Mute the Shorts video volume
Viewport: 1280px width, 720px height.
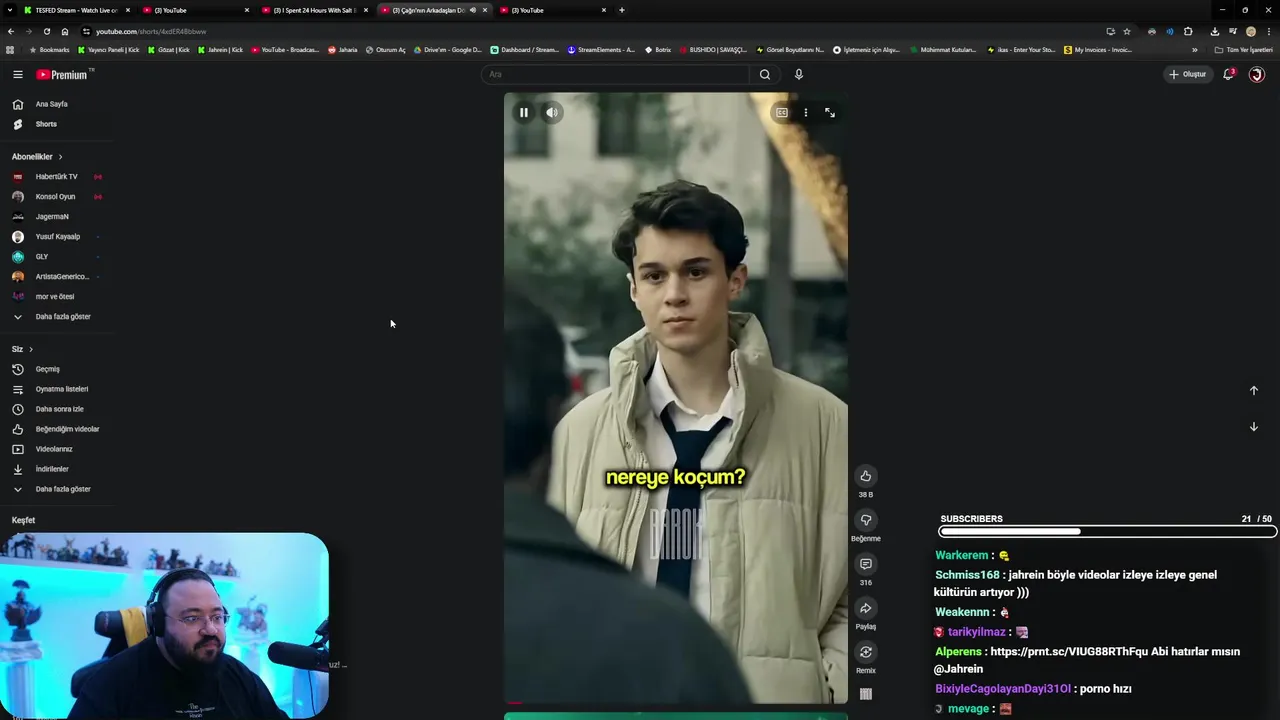coord(551,112)
